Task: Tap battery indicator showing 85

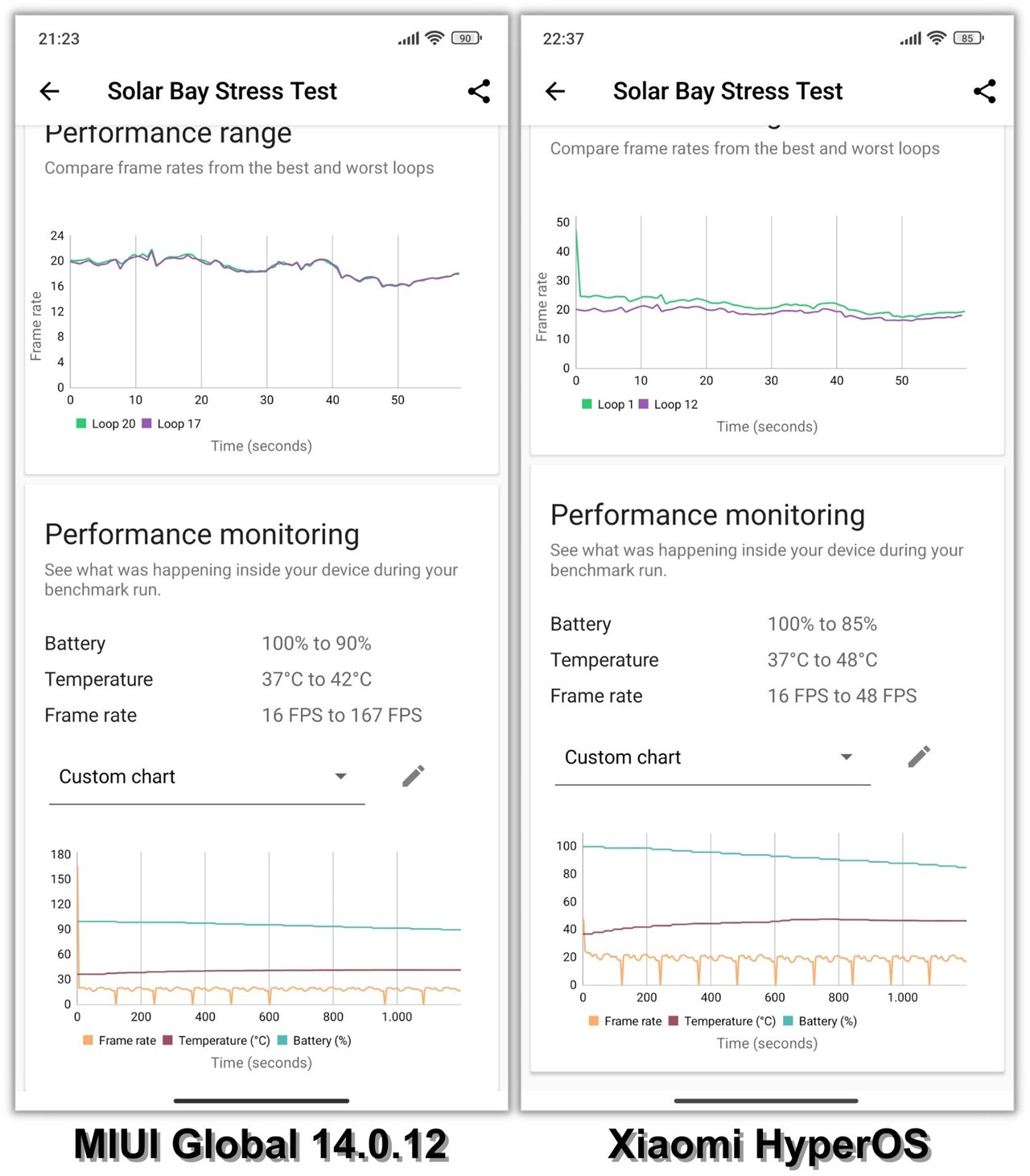Action: click(968, 38)
